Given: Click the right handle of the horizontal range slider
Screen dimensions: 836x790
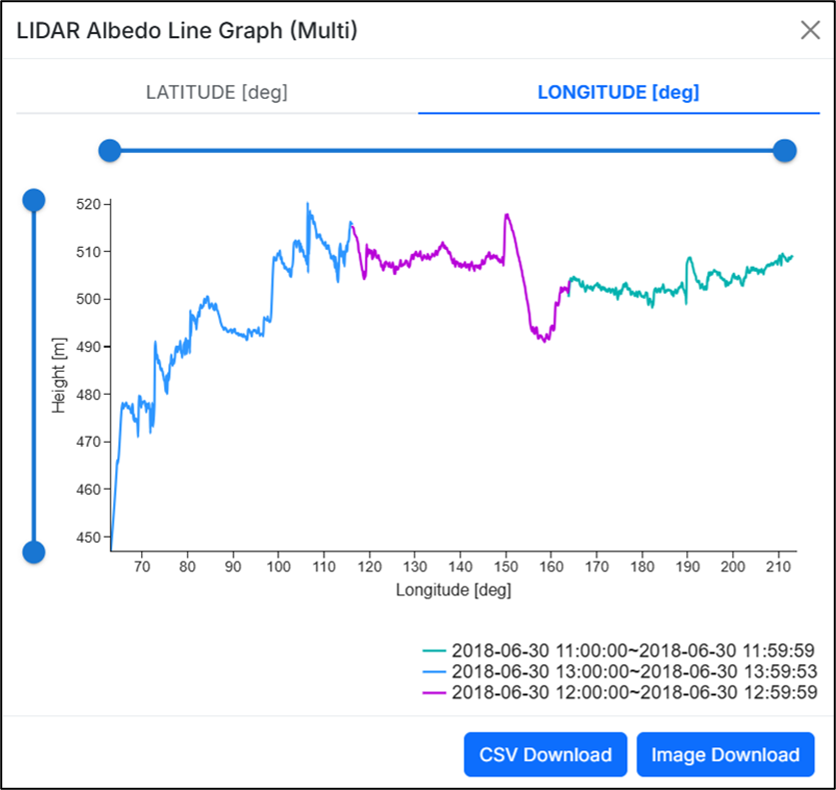Looking at the screenshot, I should click(785, 151).
